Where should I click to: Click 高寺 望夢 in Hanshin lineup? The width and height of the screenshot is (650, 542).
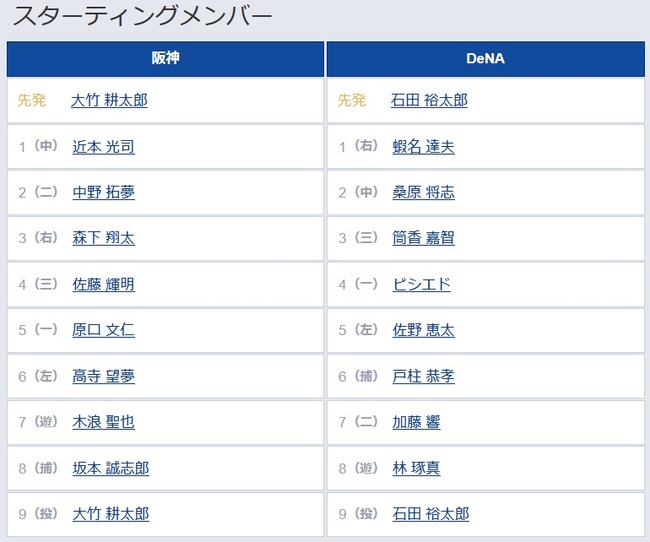point(103,377)
